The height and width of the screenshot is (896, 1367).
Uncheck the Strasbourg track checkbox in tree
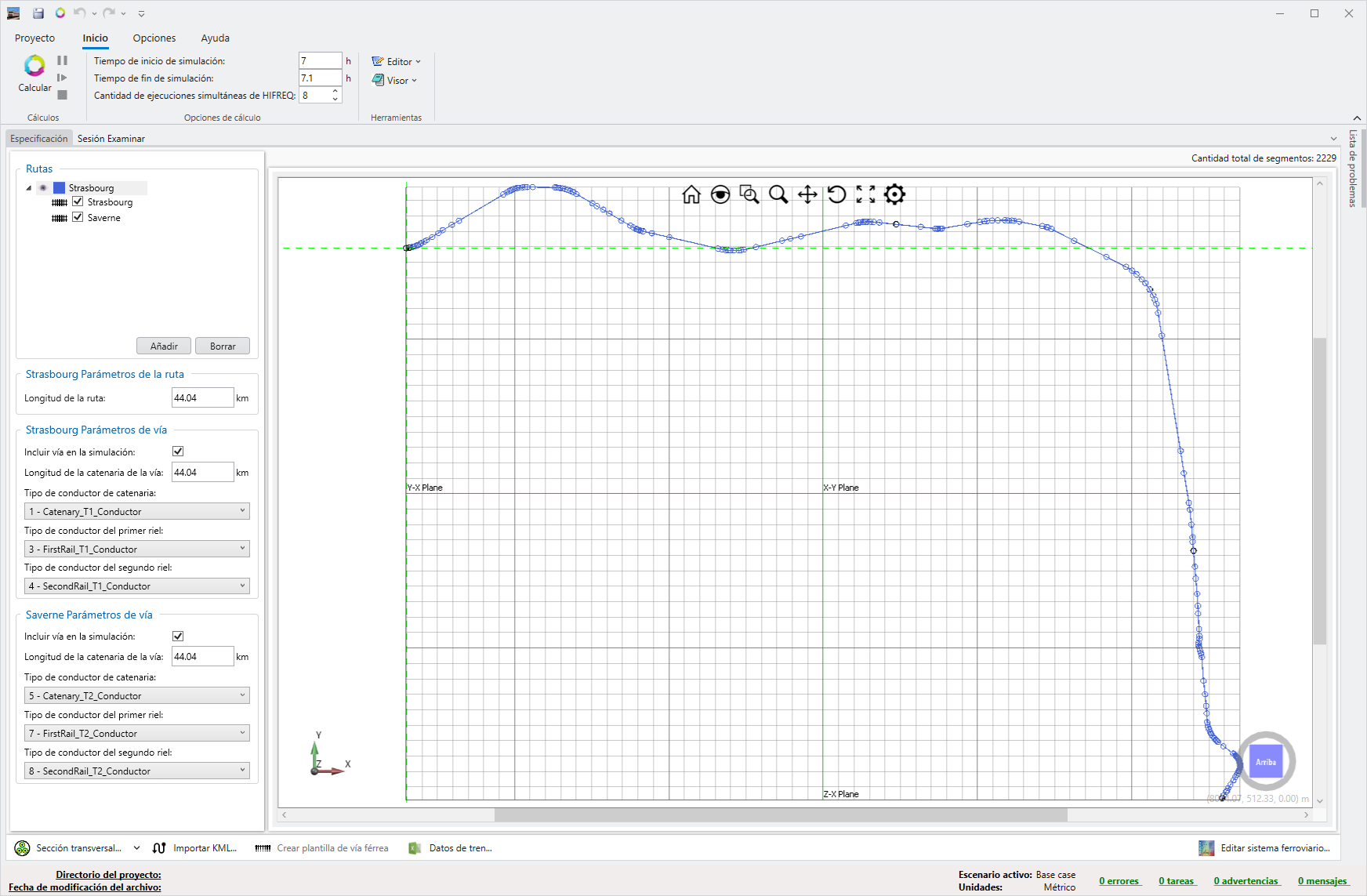[x=78, y=201]
